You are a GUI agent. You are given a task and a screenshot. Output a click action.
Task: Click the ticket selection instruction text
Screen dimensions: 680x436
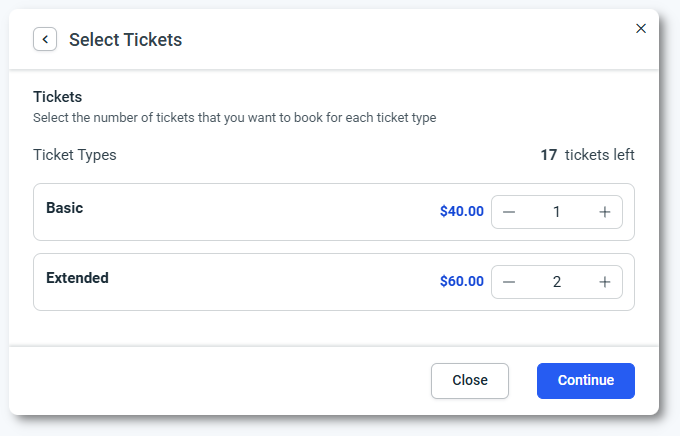tap(234, 118)
